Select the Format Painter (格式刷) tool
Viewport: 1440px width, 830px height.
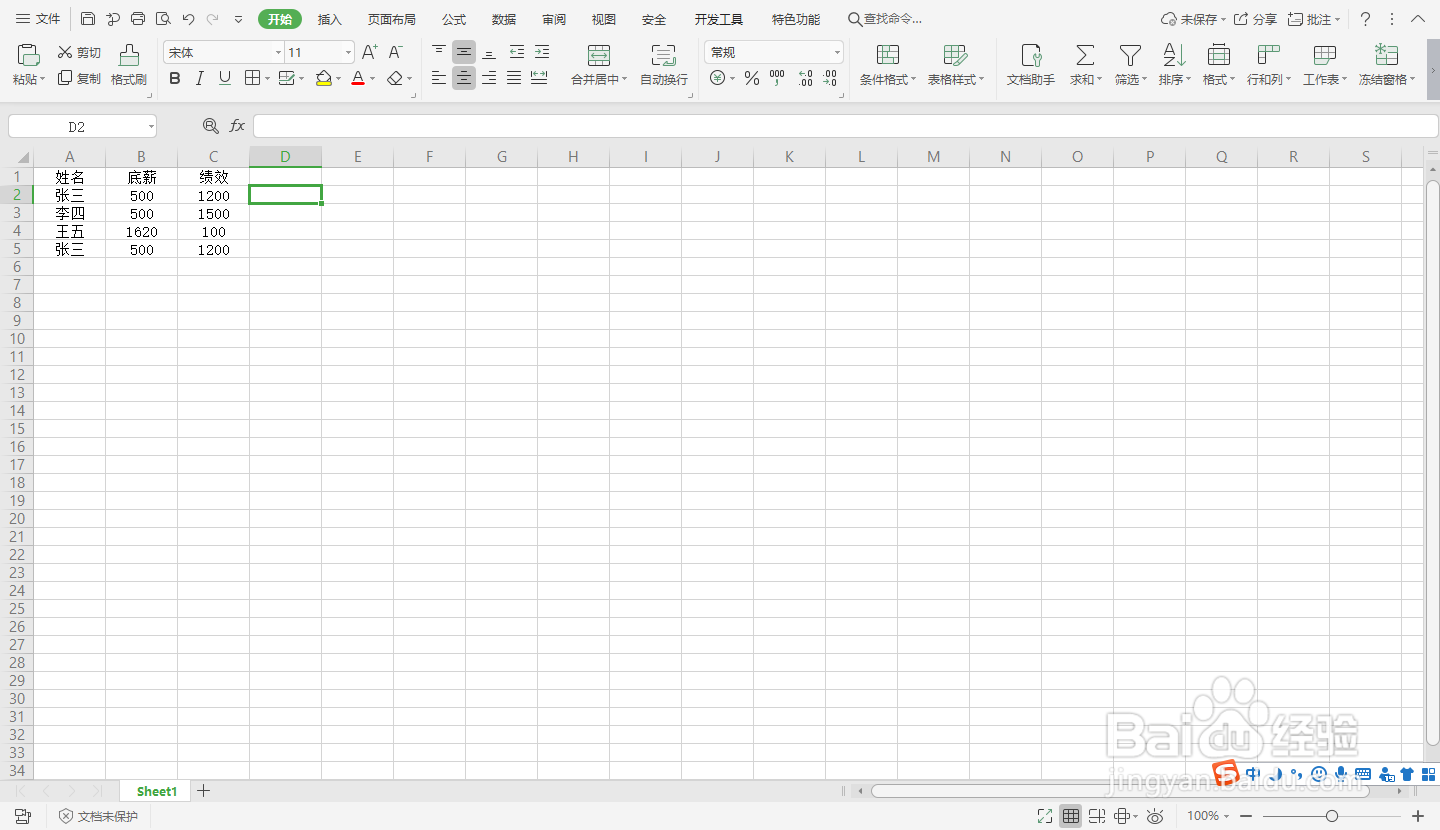[x=129, y=65]
